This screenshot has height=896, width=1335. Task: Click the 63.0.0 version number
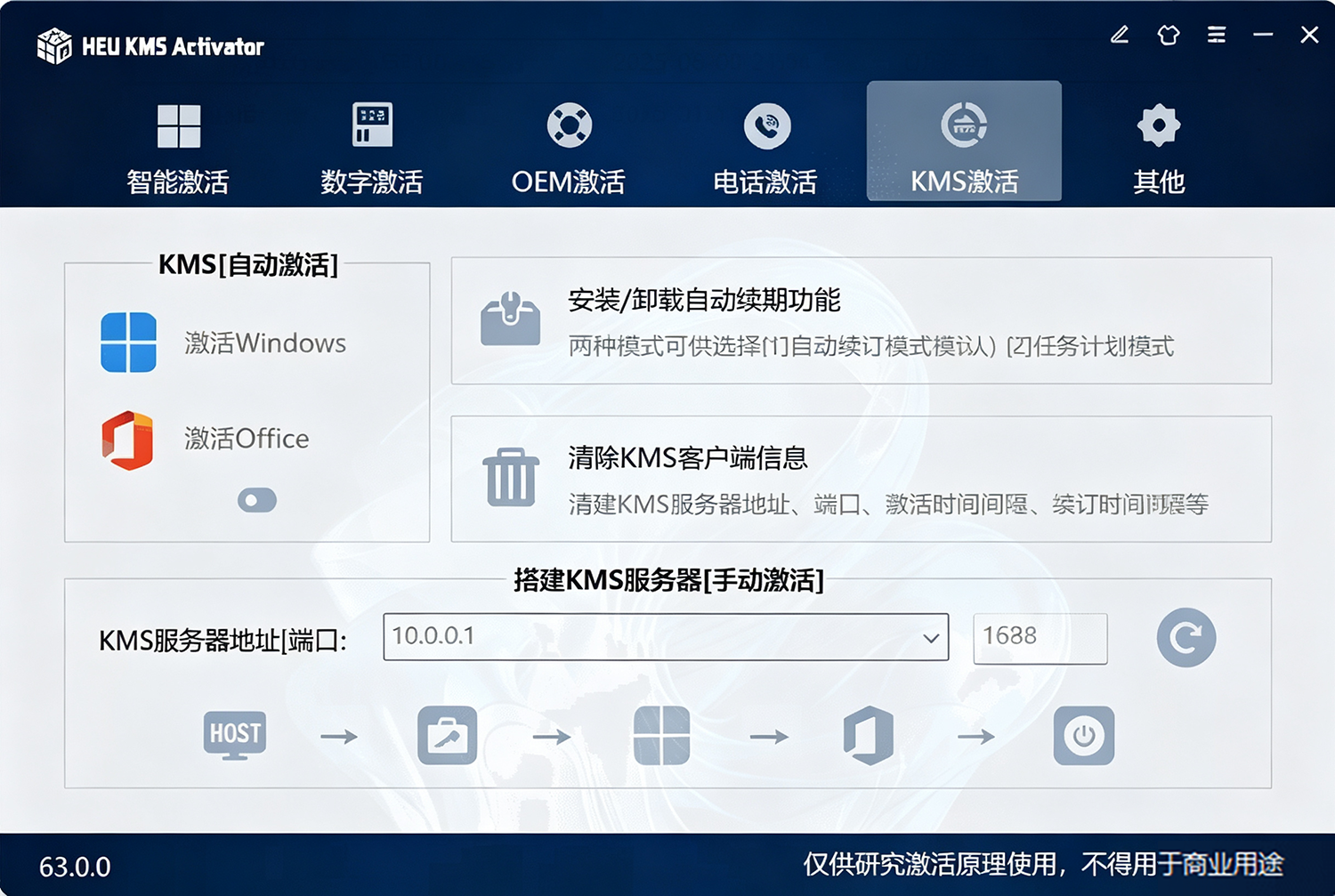[75, 867]
